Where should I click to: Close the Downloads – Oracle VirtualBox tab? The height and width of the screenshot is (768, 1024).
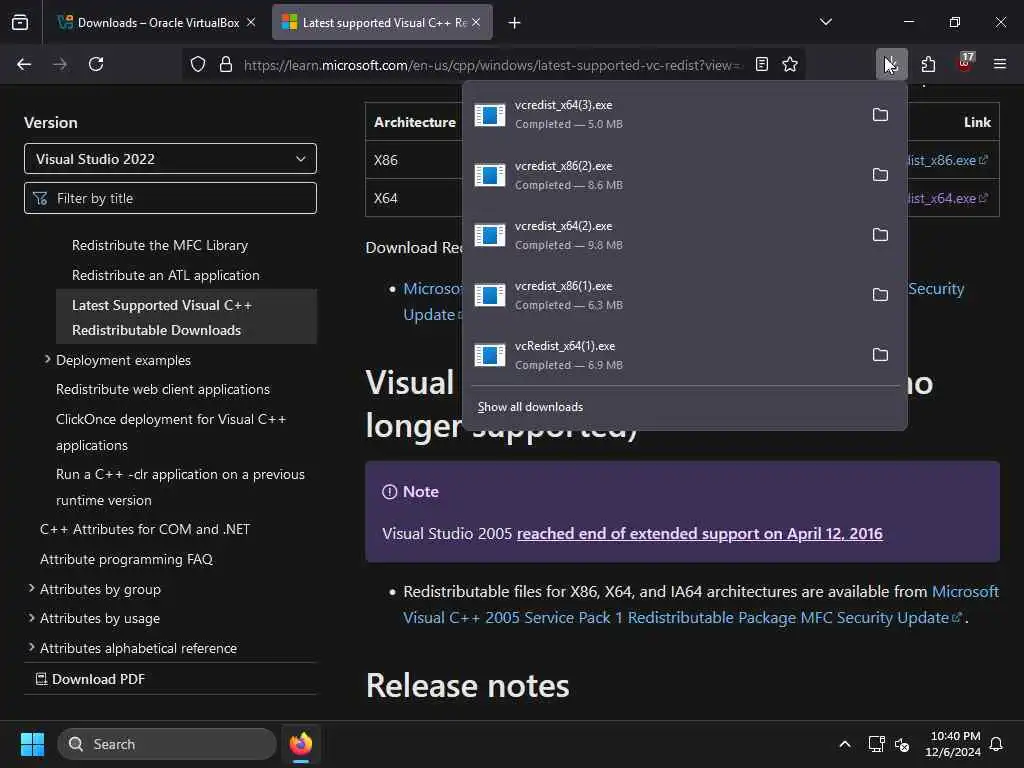click(251, 22)
